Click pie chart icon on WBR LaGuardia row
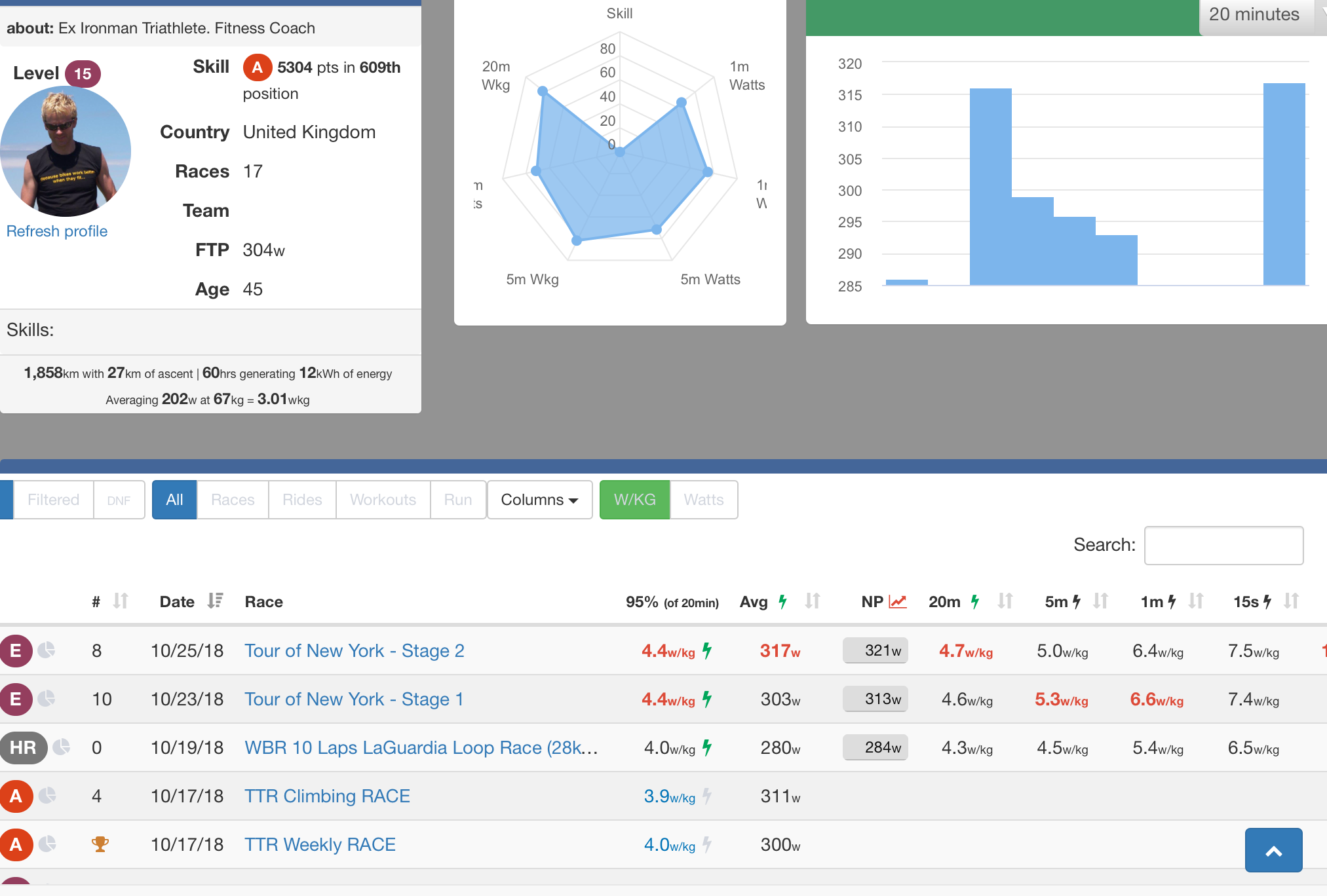Viewport: 1327px width, 896px height. click(61, 747)
